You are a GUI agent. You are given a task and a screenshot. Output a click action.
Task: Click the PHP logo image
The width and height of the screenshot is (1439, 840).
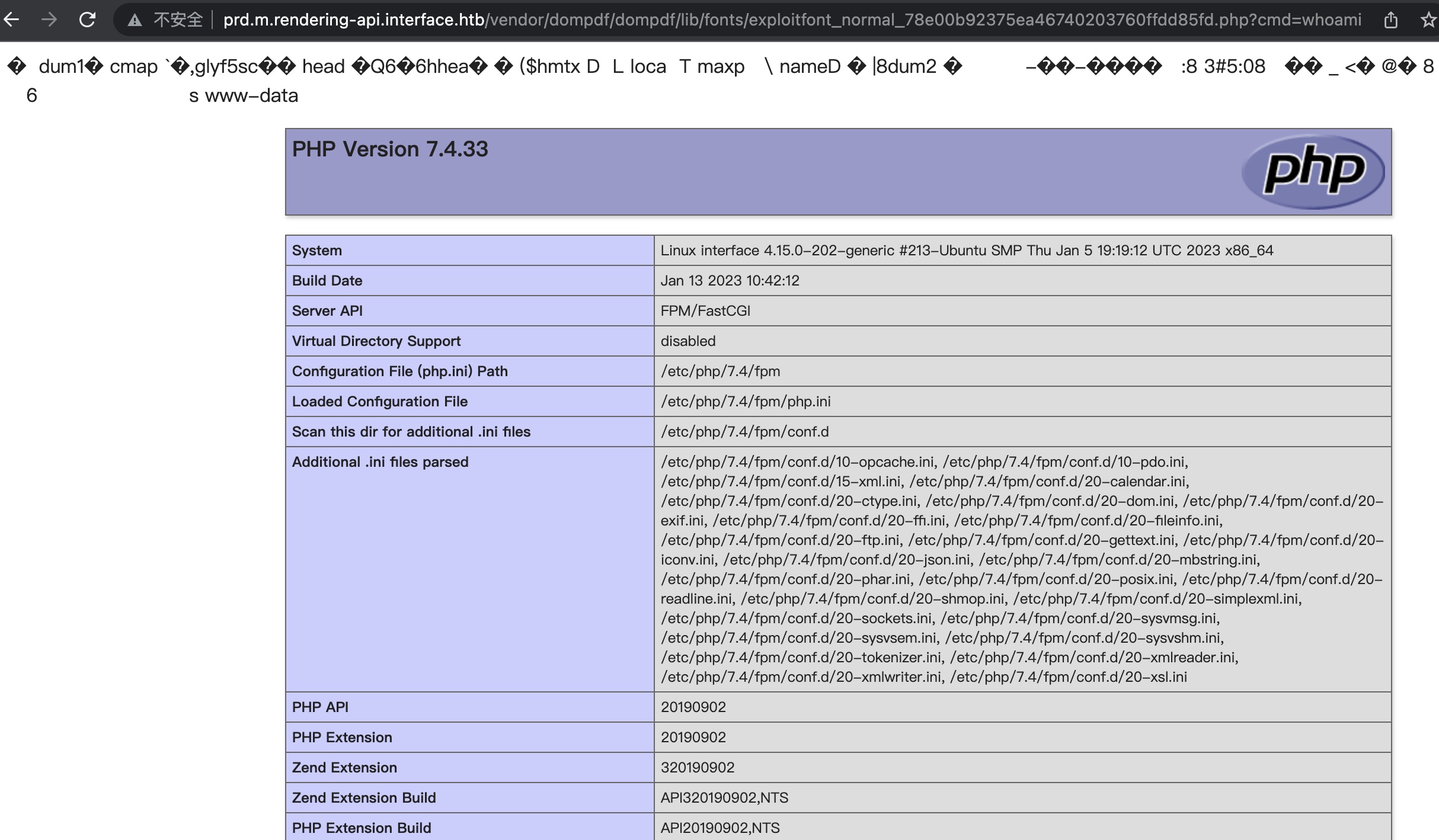point(1313,172)
